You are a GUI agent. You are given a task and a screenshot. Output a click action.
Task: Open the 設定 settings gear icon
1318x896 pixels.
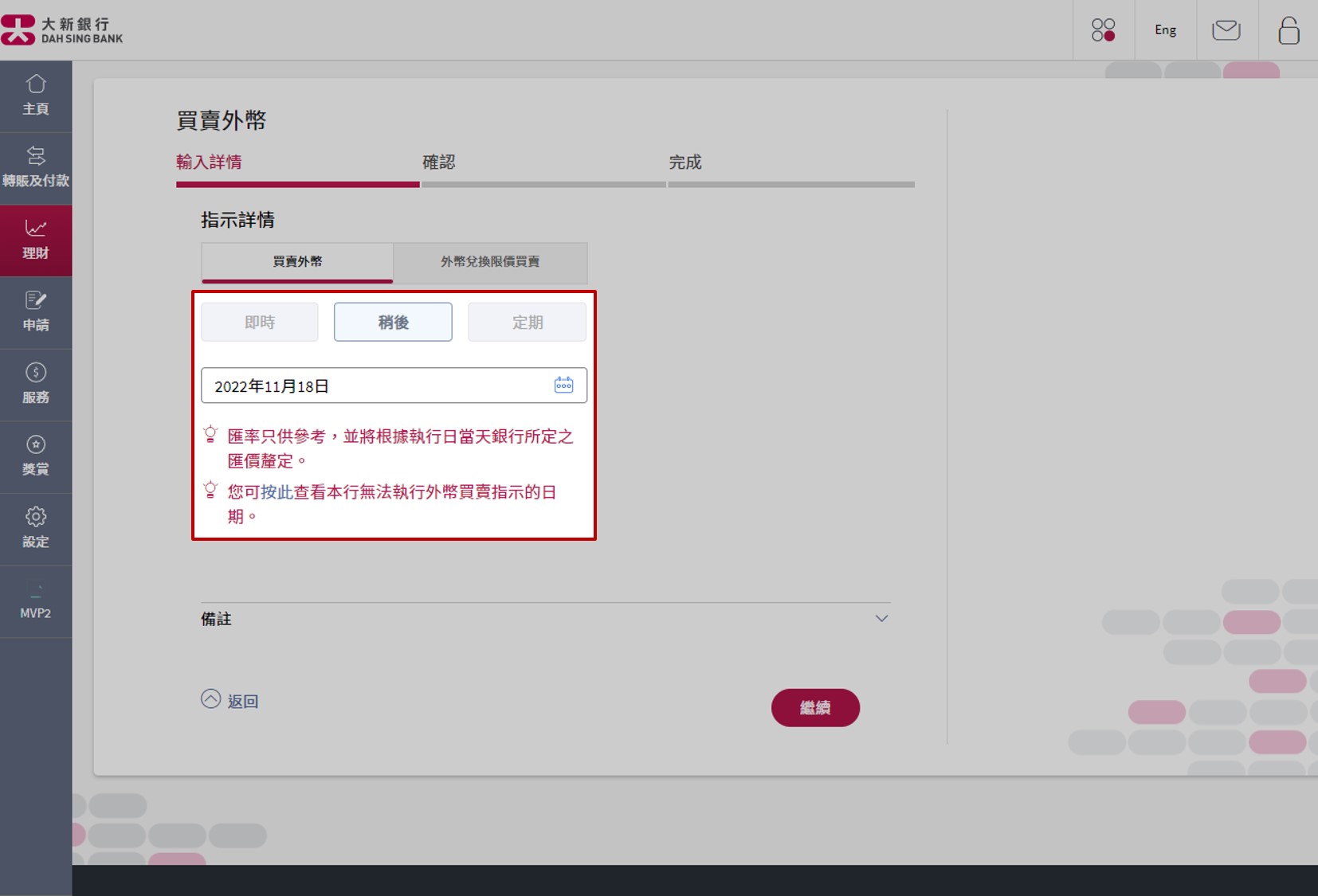36,518
